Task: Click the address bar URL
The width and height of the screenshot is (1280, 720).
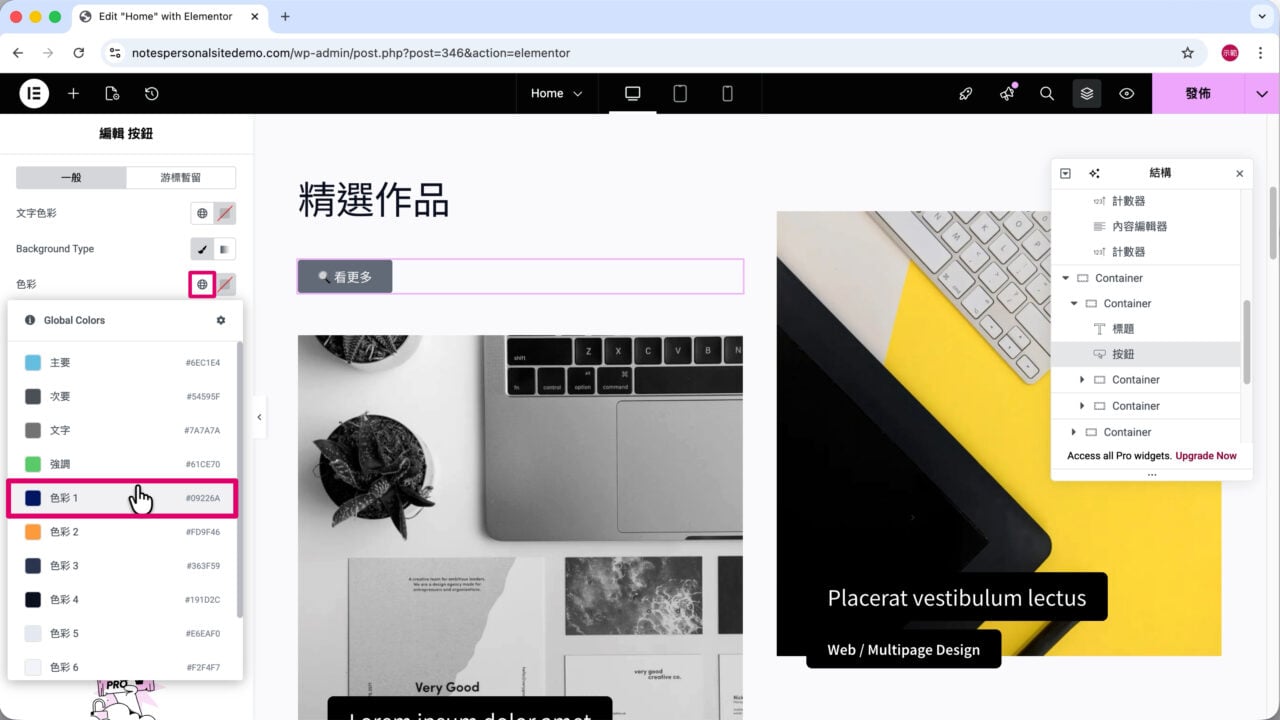Action: 351,53
